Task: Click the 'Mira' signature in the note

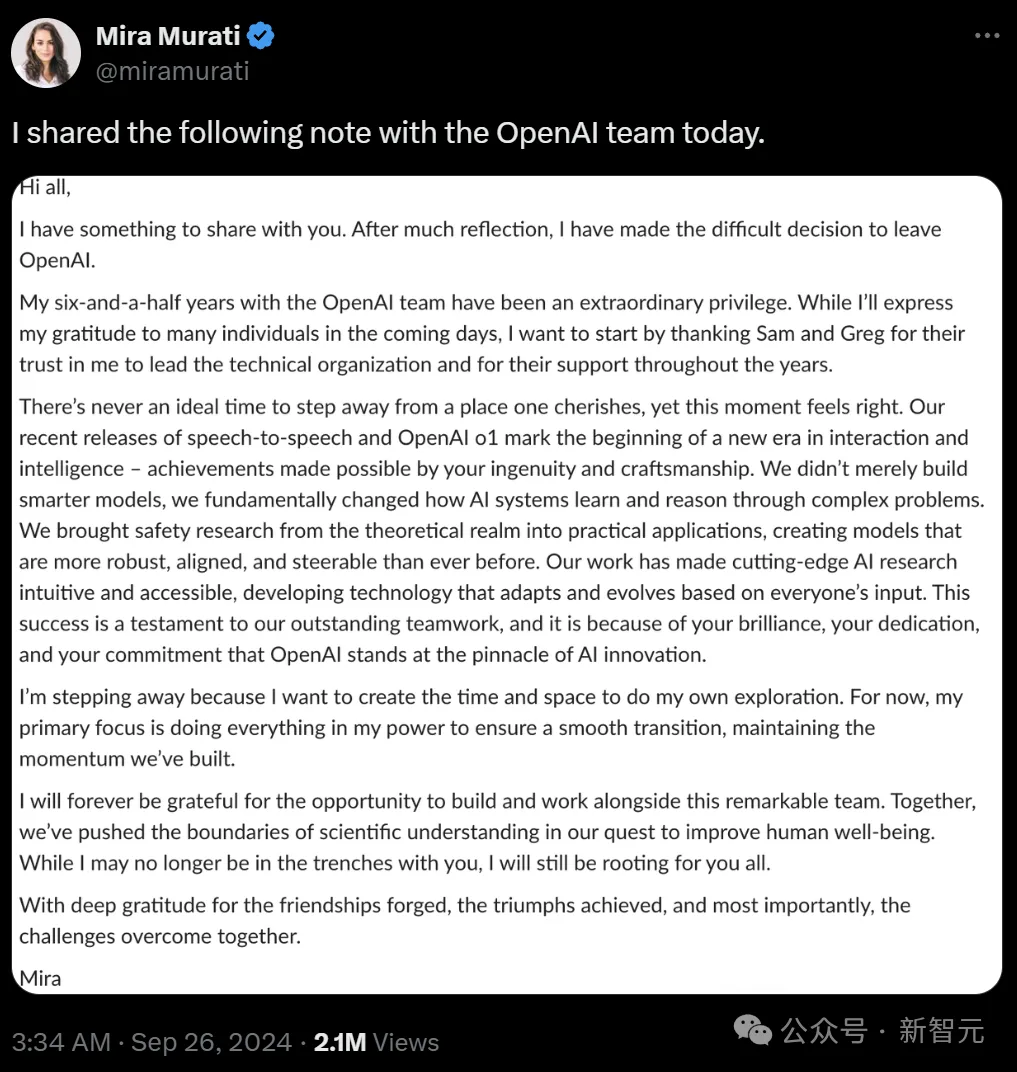Action: [x=40, y=978]
